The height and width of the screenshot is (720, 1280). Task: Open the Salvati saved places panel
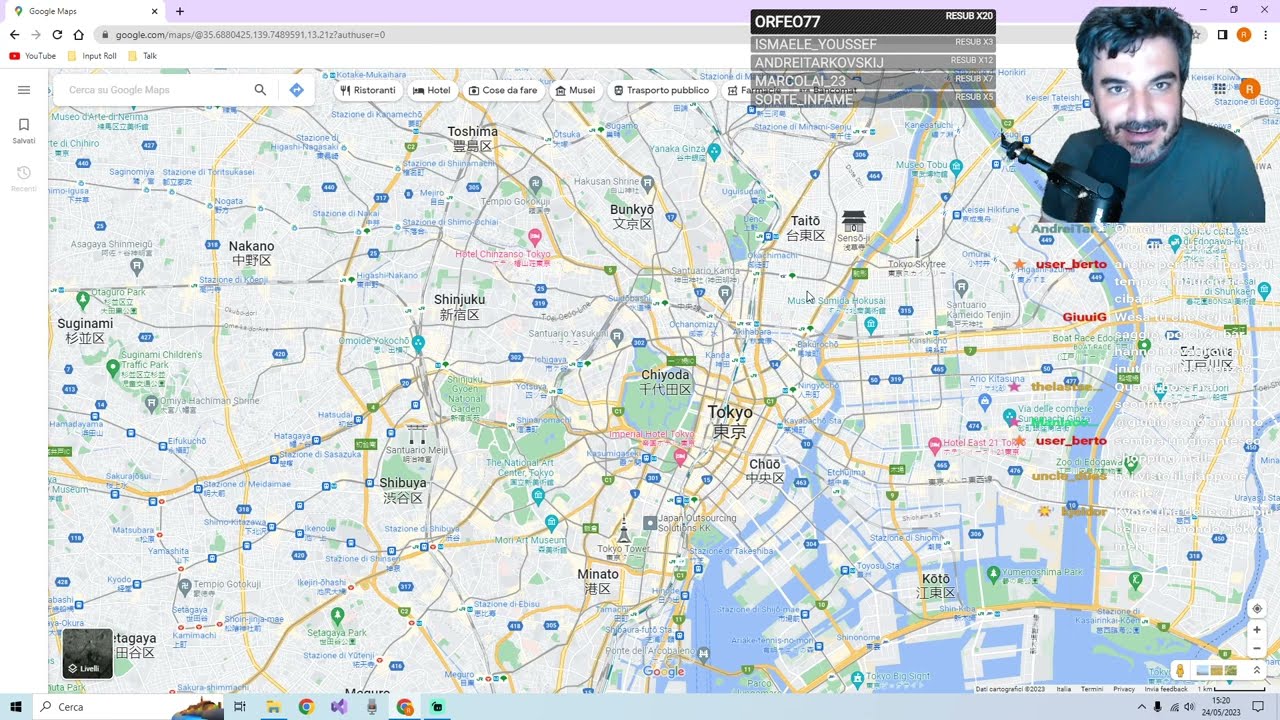(x=24, y=130)
